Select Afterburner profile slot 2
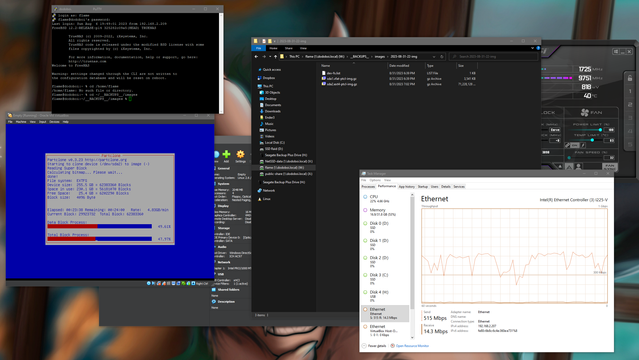 pyautogui.click(x=630, y=105)
